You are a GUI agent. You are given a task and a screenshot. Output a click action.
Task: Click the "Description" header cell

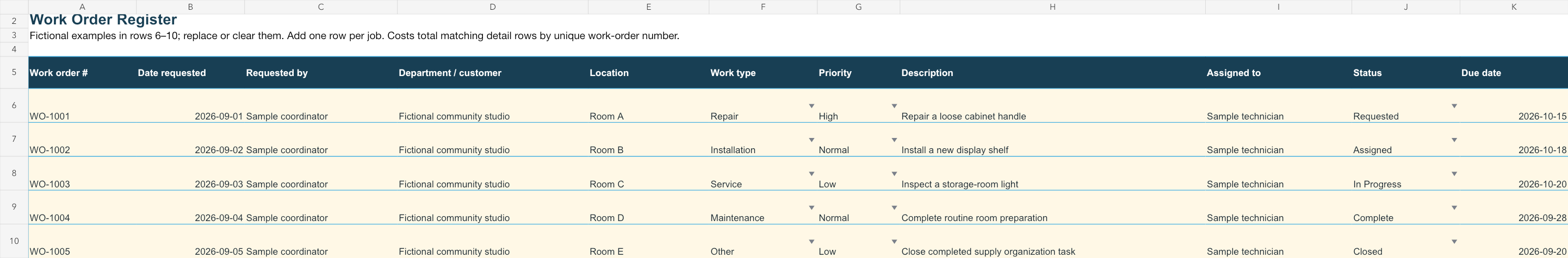point(1052,73)
